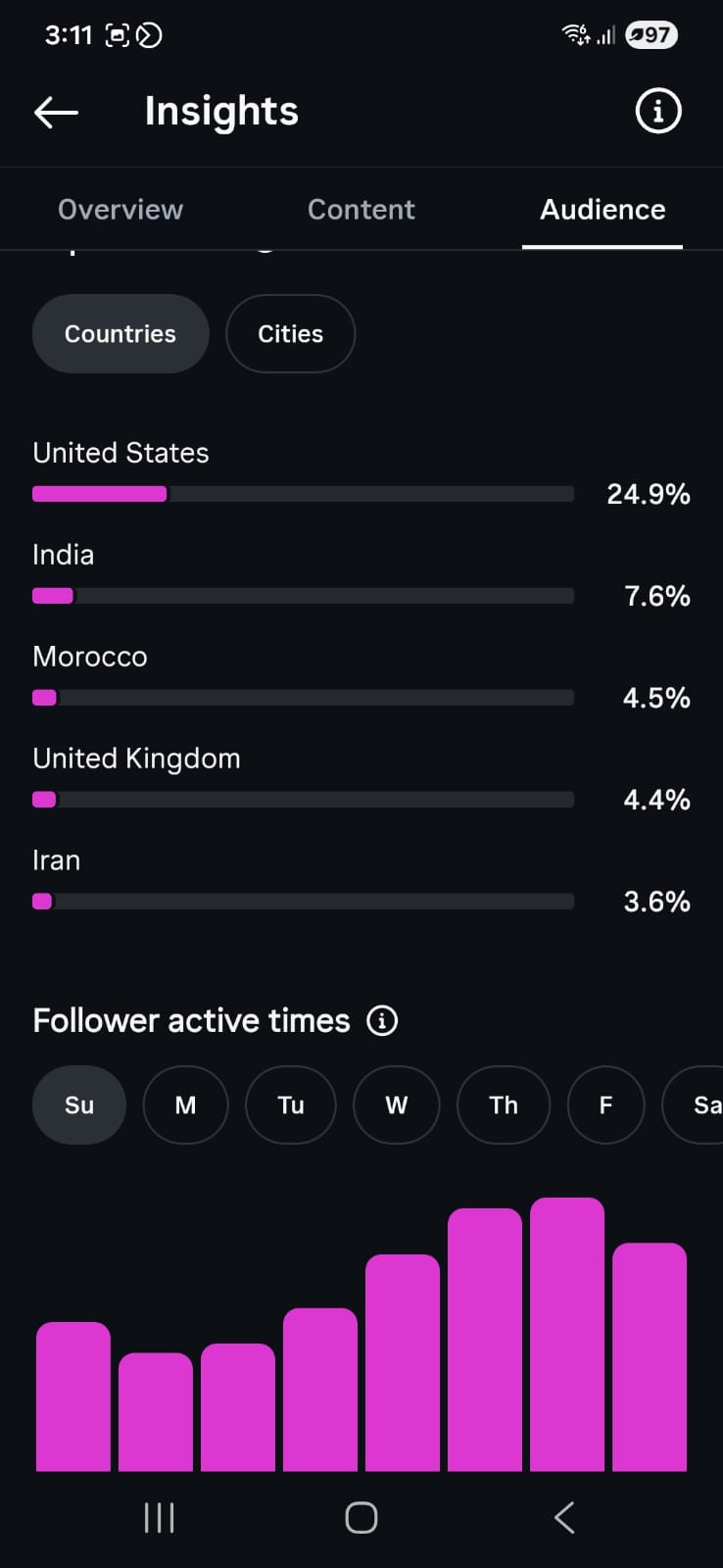Choose Monday (M) day chip
The height and width of the screenshot is (1568, 723).
point(185,1104)
